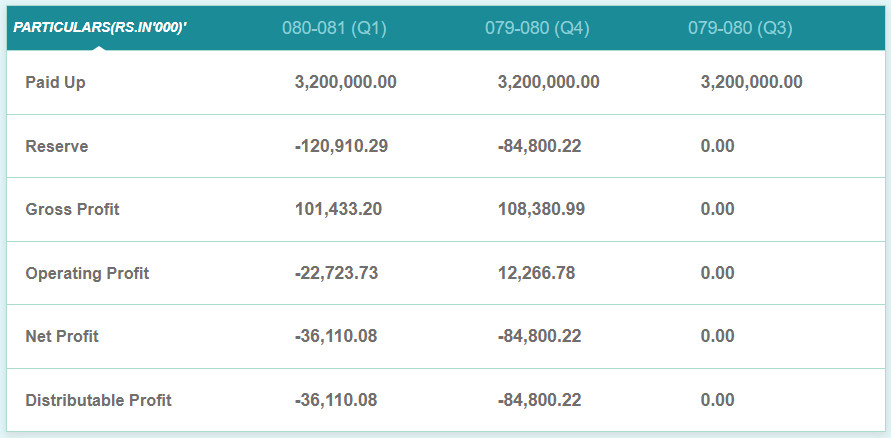
Task: Select Q4 Gross Profit value 108,380.99
Action: tap(541, 210)
